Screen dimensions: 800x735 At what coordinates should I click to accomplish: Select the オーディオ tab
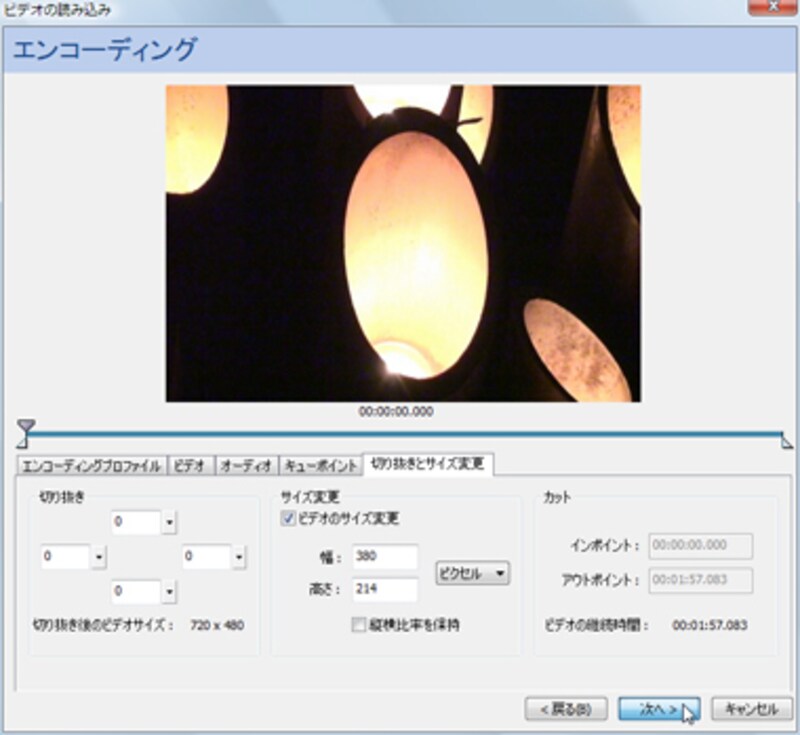(x=245, y=466)
